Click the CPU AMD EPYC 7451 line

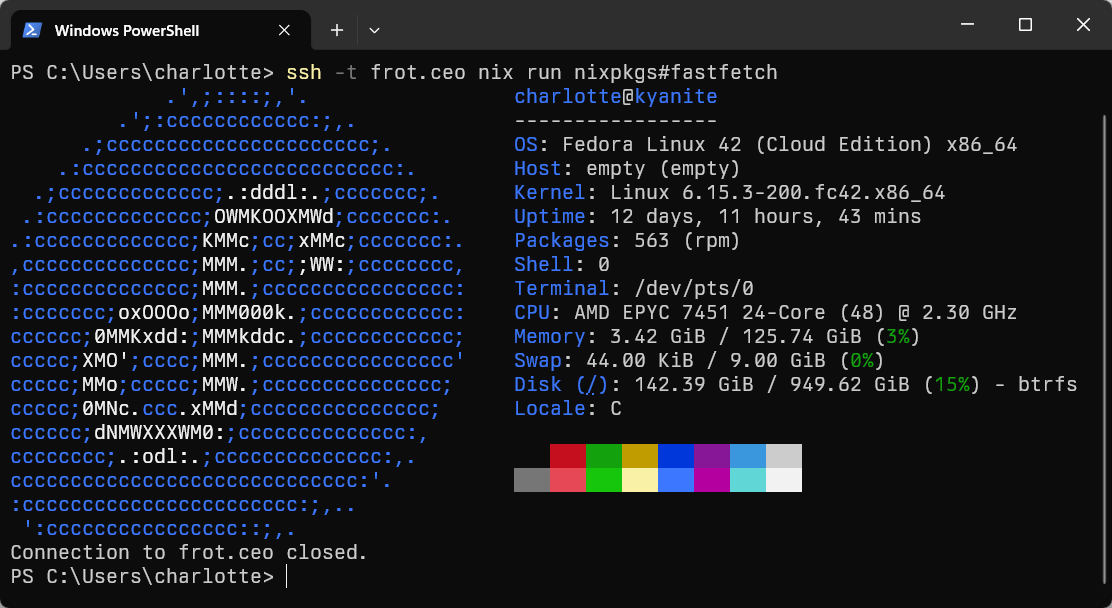point(766,313)
